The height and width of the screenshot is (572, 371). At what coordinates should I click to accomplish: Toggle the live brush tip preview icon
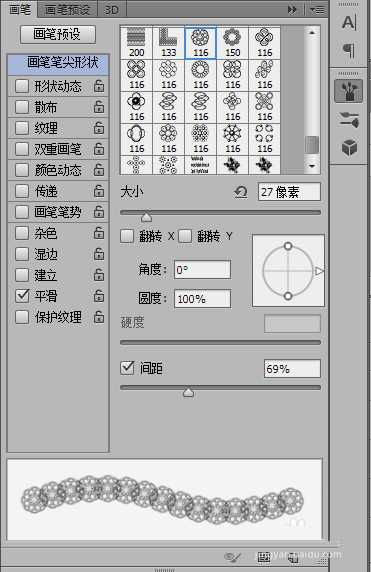(x=232, y=557)
